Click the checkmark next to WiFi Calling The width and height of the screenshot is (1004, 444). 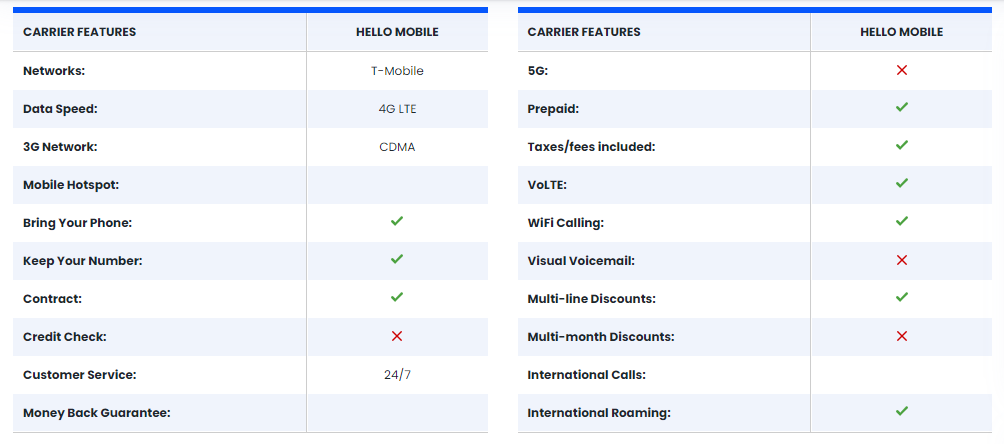[x=902, y=222]
